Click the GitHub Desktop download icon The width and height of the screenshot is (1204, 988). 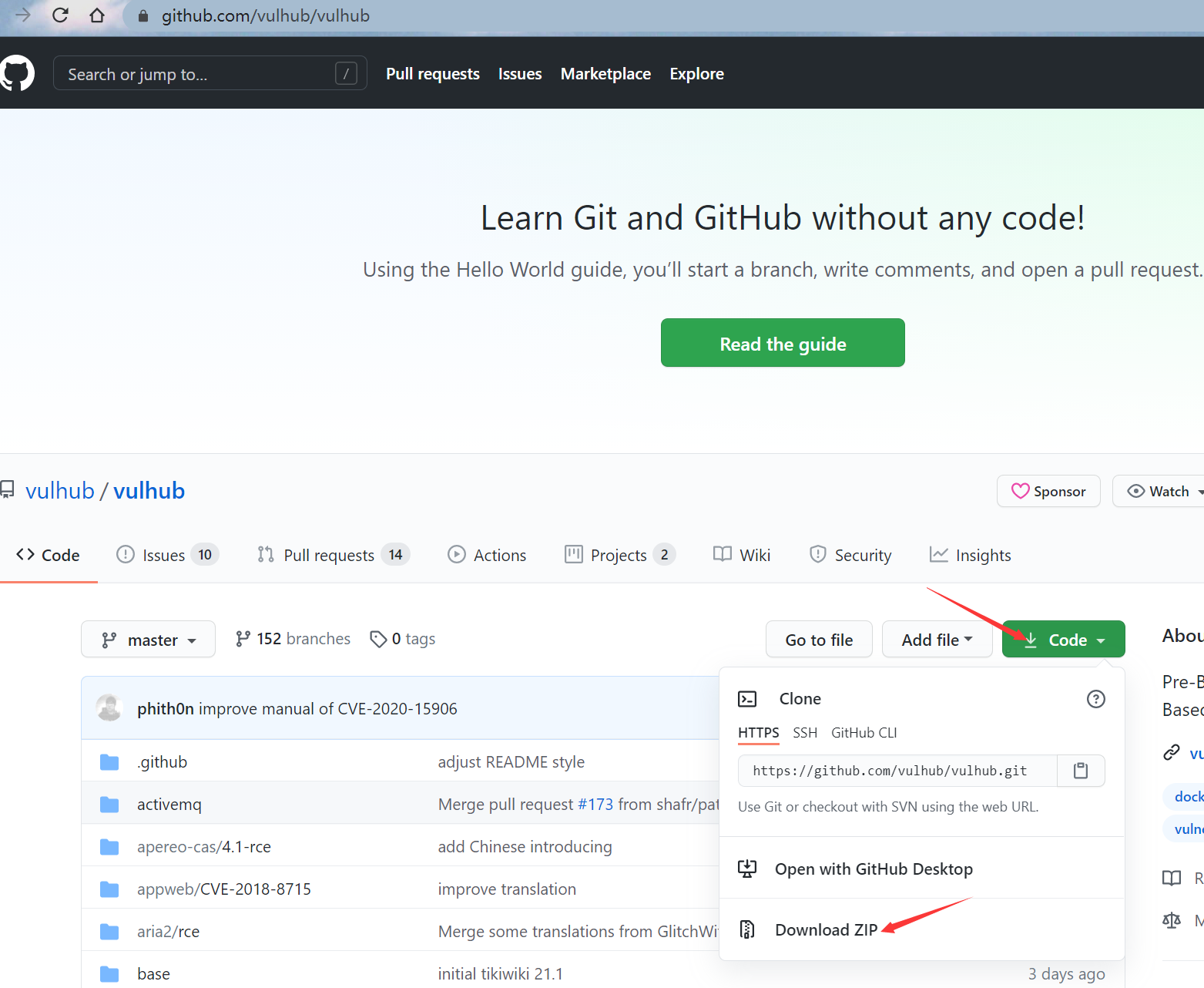point(747,869)
